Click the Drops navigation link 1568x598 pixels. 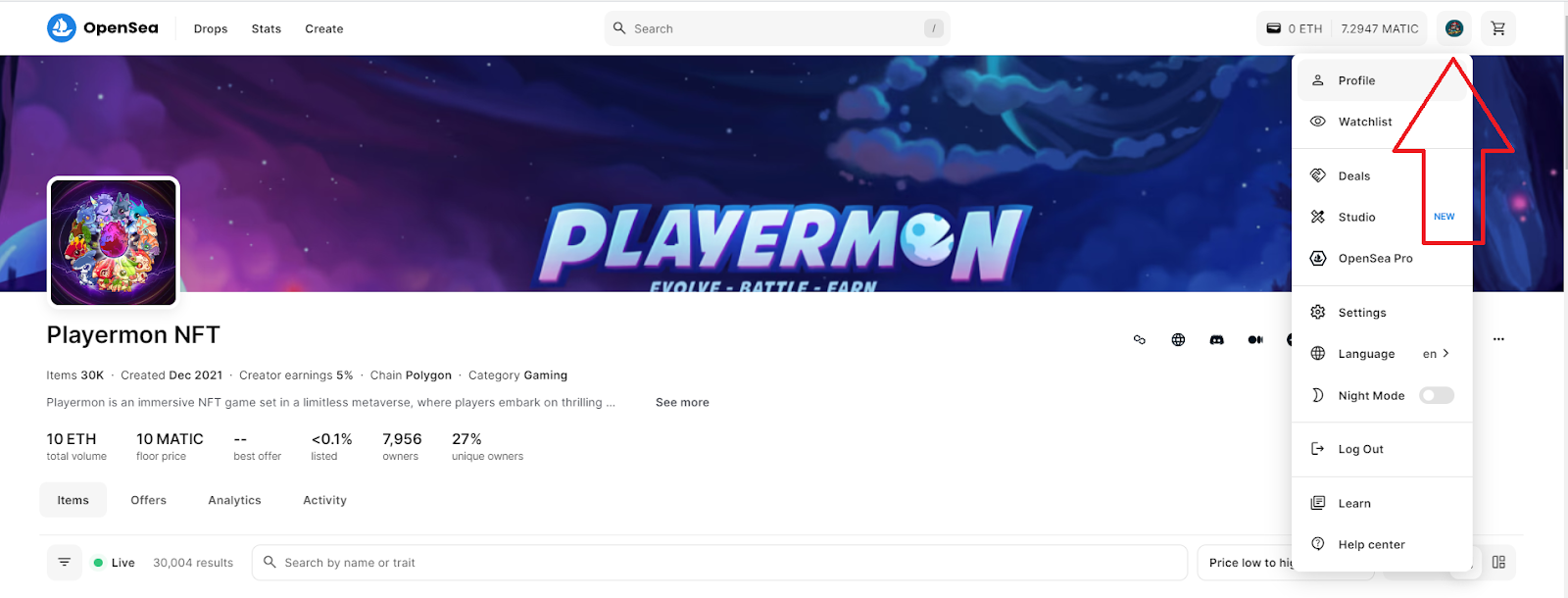pos(210,28)
